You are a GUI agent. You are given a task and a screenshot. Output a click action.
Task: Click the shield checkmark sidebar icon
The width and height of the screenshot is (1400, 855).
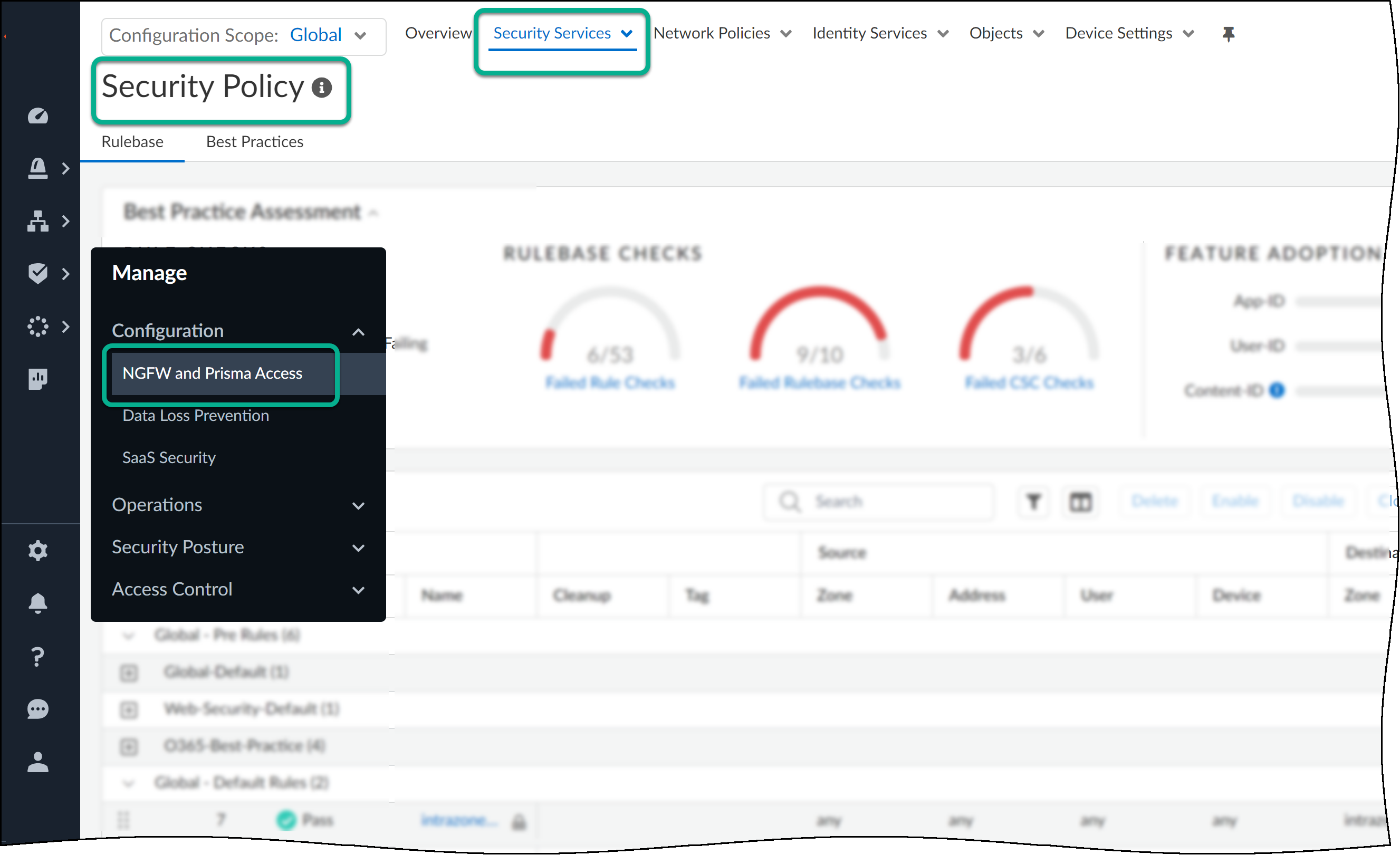(37, 273)
